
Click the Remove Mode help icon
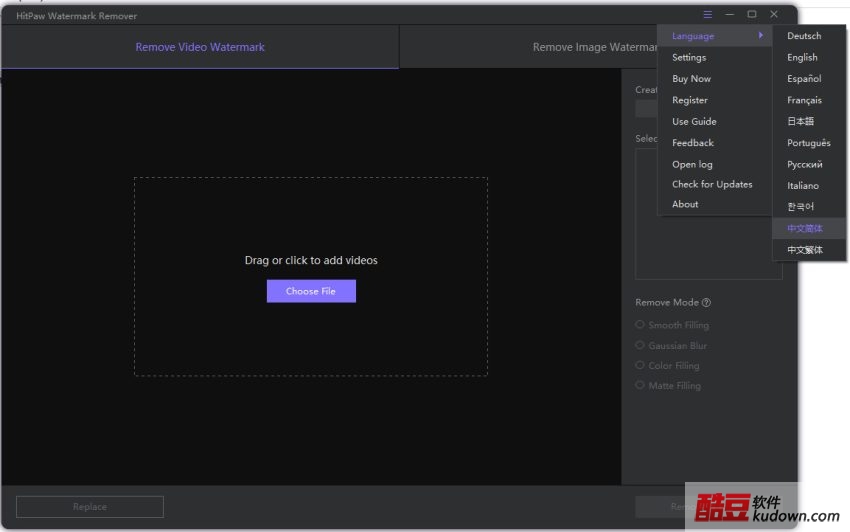tap(706, 303)
